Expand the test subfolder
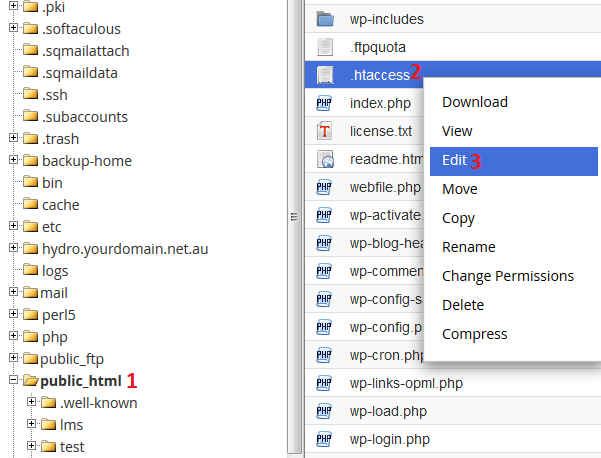This screenshot has height=458, width=601. [31, 446]
